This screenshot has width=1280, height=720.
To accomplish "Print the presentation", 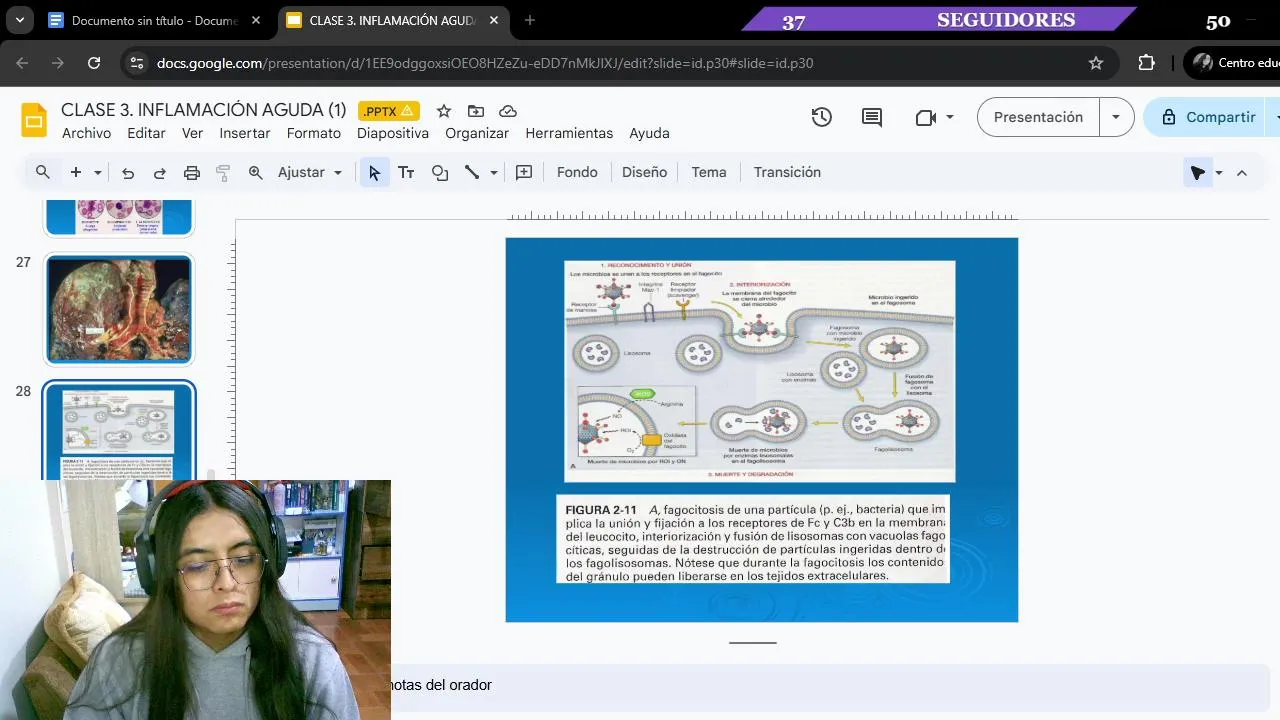I will pyautogui.click(x=192, y=172).
